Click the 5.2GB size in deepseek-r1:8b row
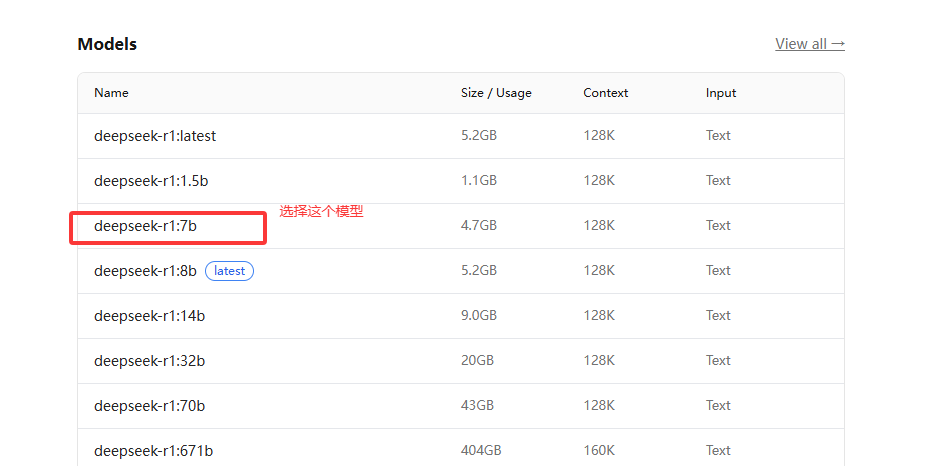 coord(479,270)
